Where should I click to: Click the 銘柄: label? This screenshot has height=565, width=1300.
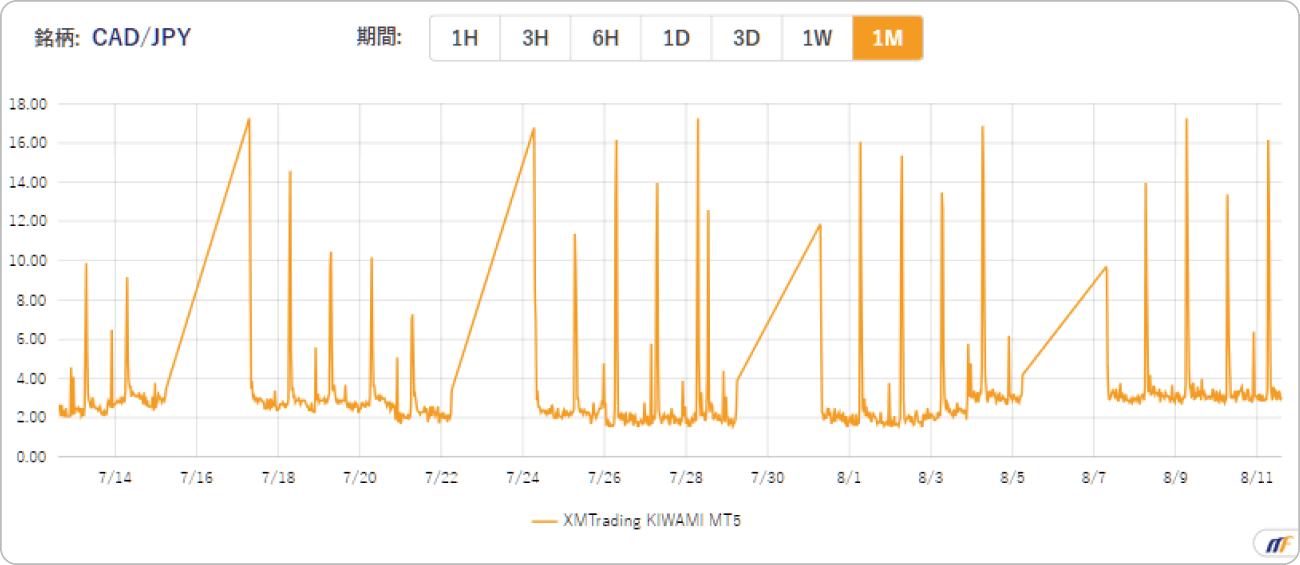[58, 38]
